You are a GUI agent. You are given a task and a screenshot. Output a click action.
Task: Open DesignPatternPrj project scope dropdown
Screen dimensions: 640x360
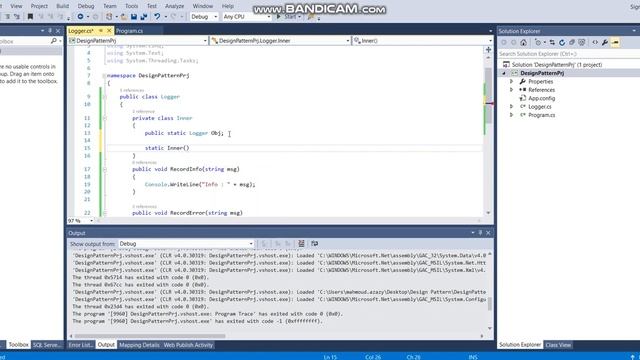pyautogui.click(x=138, y=41)
